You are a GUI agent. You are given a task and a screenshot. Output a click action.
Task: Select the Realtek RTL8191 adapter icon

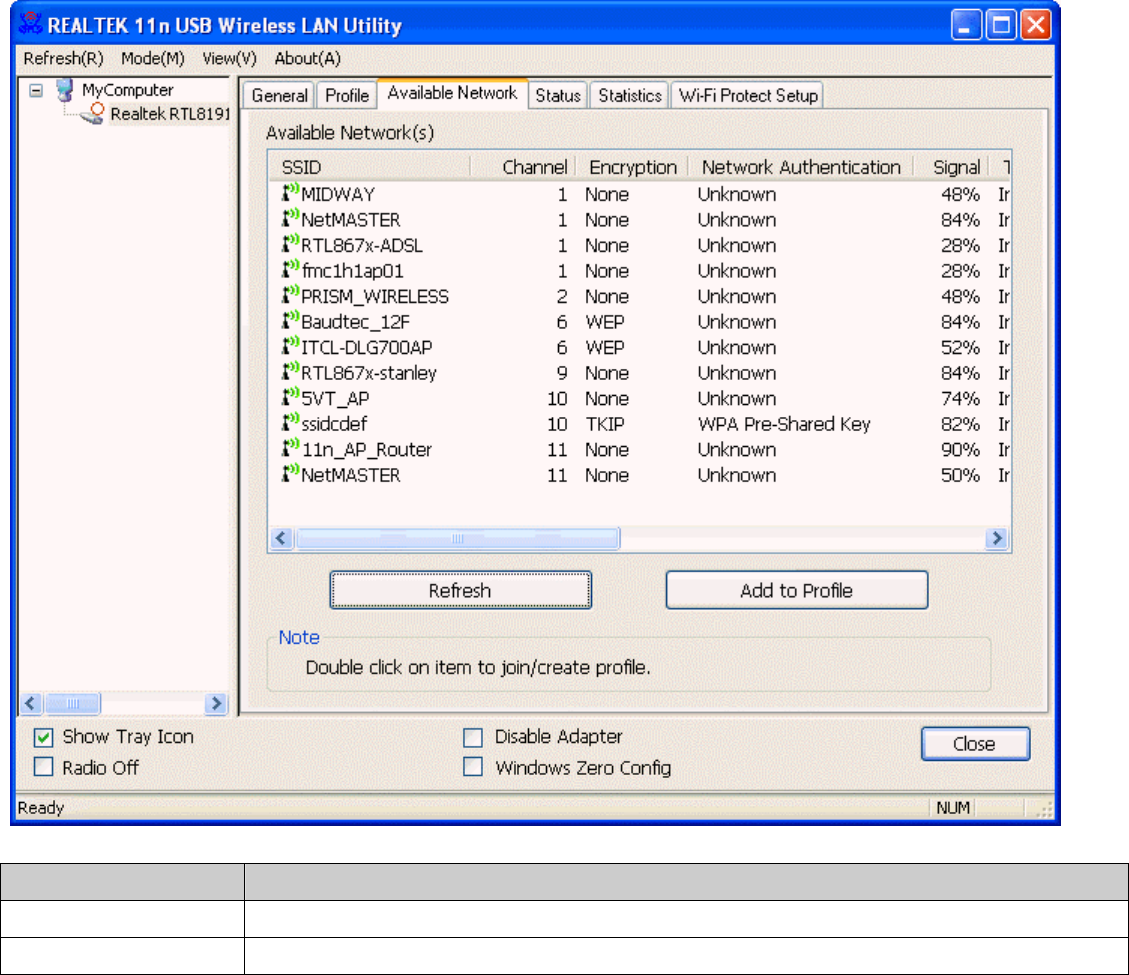point(92,114)
